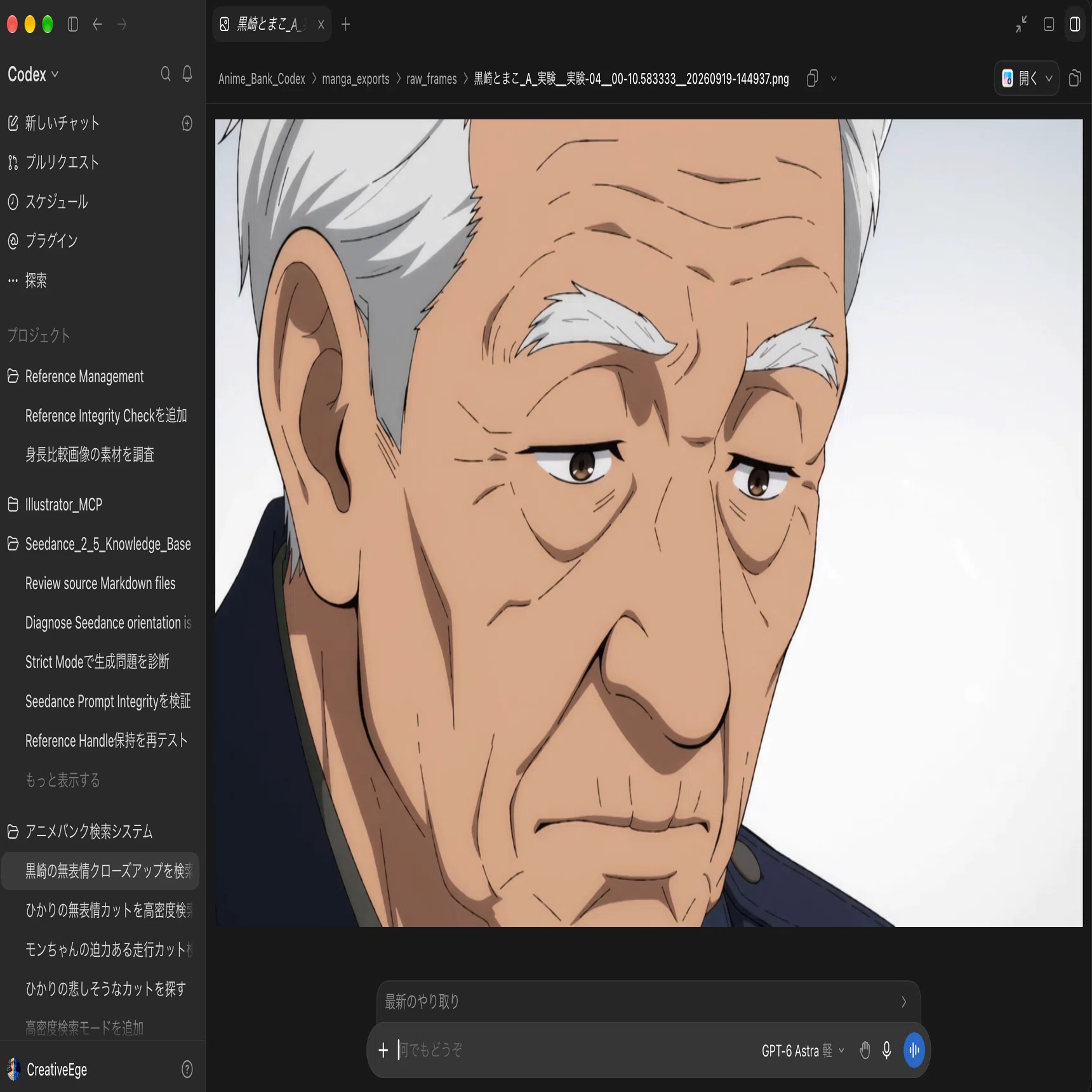This screenshot has width=1092, height=1092.
Task: Open the sidebar search icon
Action: coord(166,74)
